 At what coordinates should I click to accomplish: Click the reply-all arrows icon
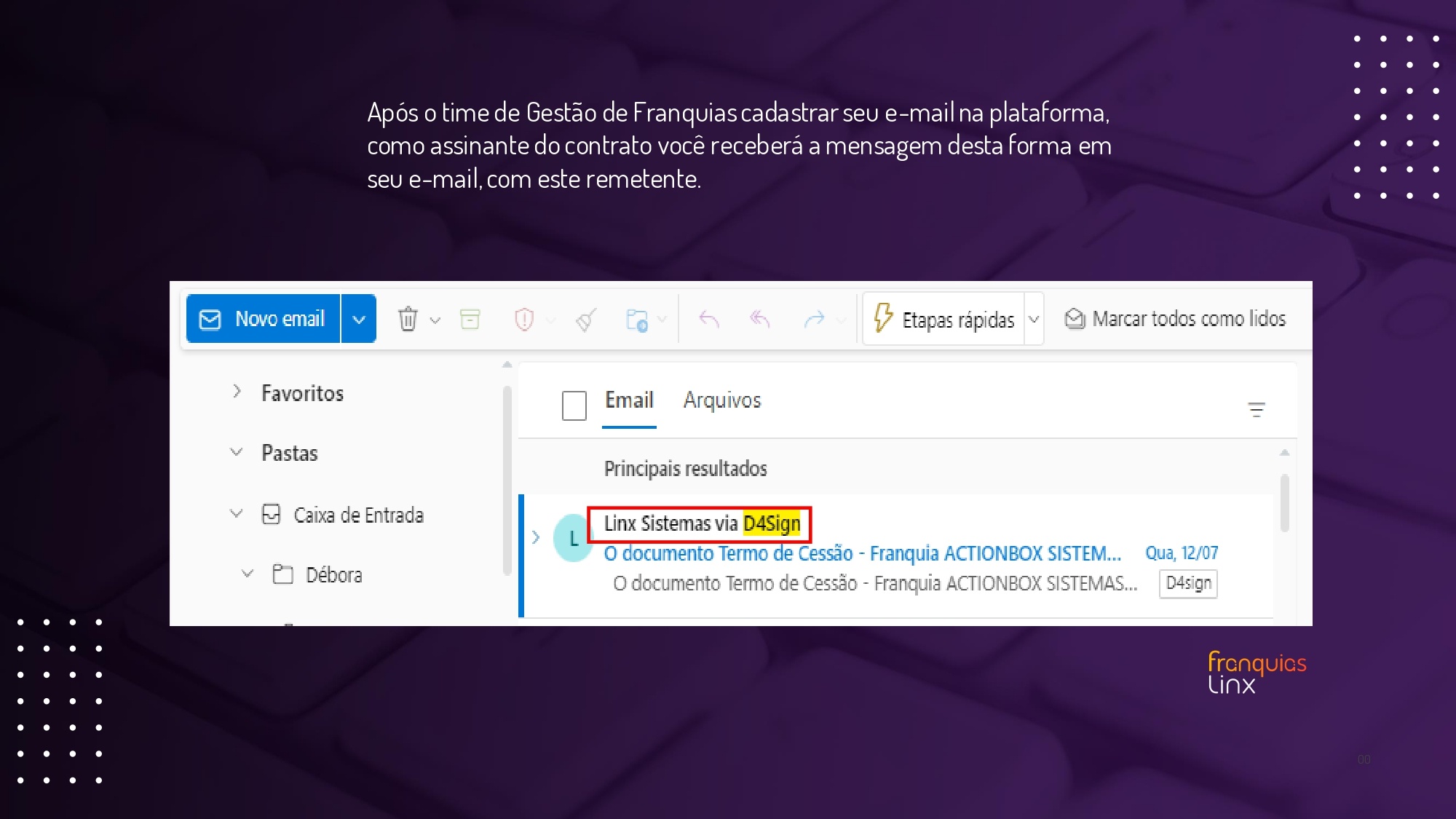[x=760, y=319]
